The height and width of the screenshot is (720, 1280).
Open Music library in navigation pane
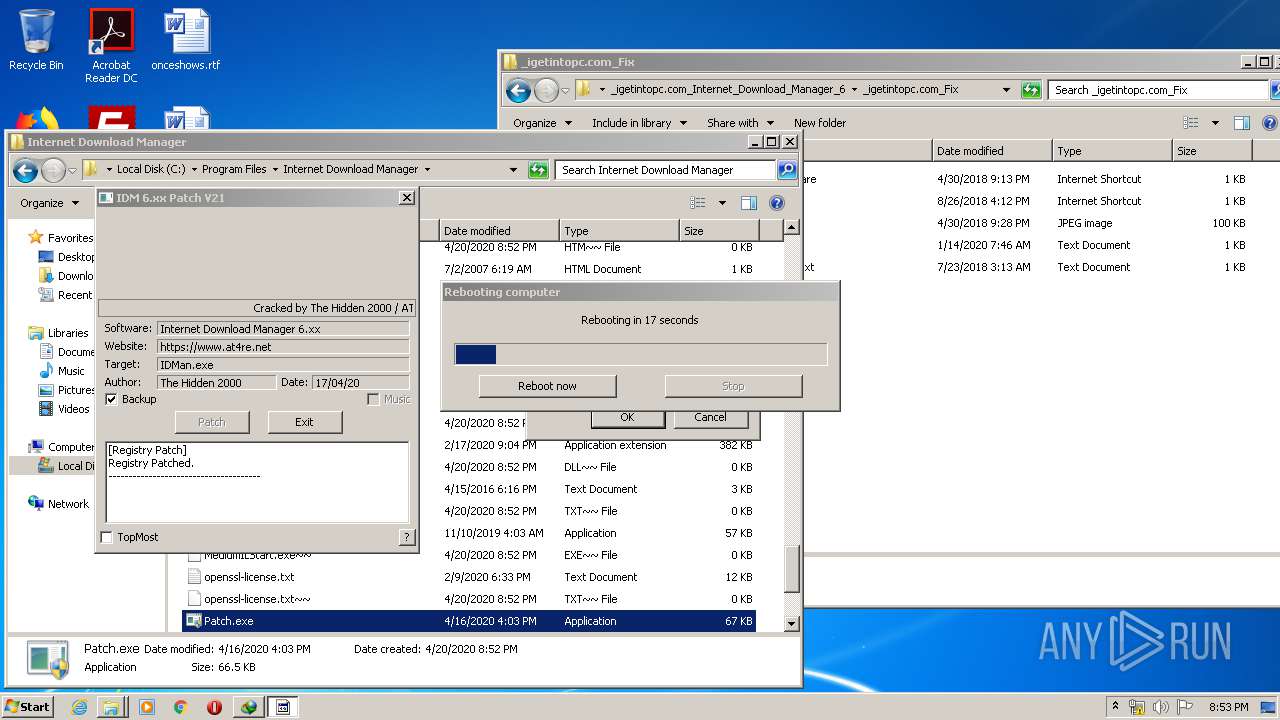click(71, 371)
